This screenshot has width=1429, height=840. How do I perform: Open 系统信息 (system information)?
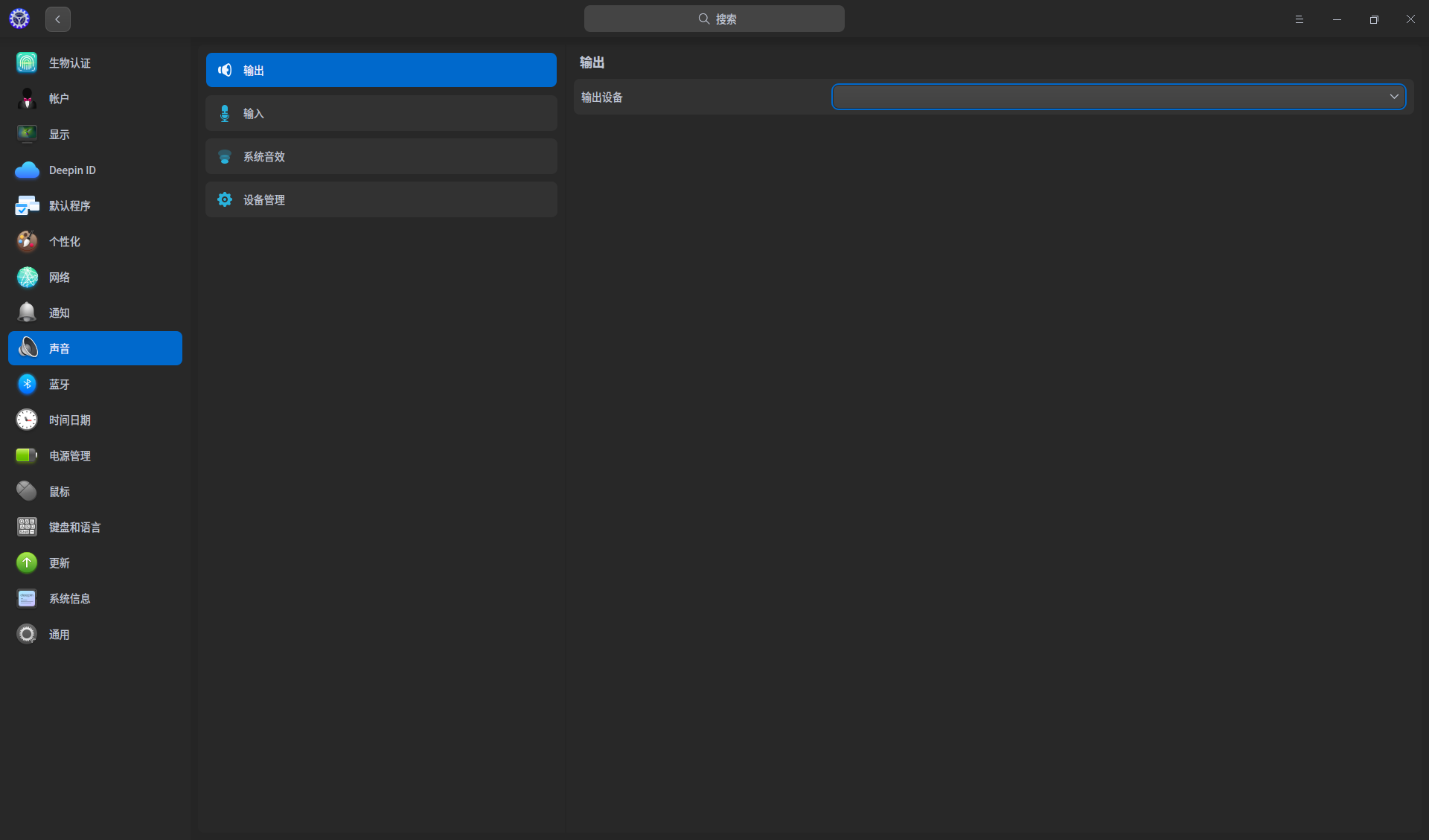(x=71, y=597)
